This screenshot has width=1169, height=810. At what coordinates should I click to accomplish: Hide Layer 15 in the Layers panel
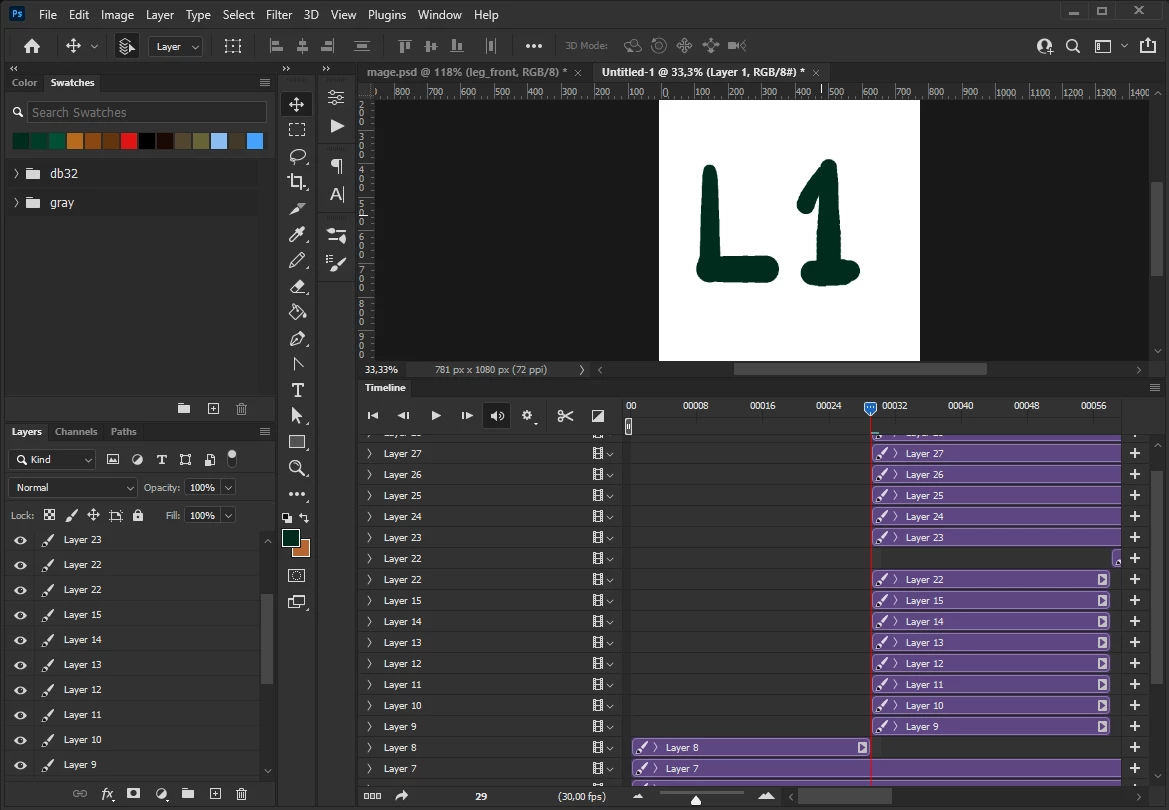pyautogui.click(x=20, y=615)
